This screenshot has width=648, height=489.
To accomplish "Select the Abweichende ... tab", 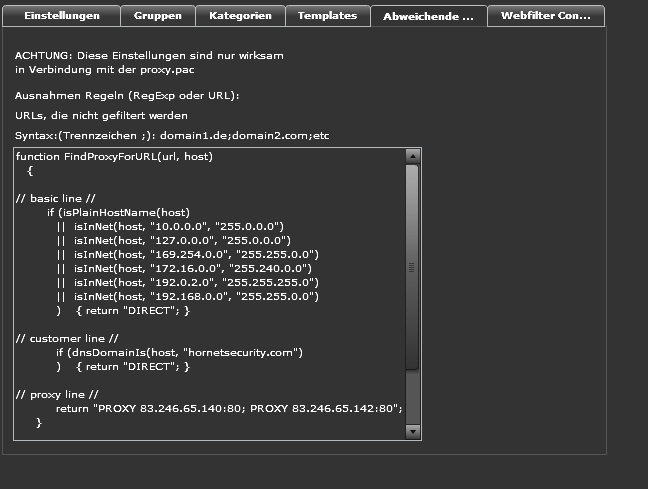I will point(429,16).
